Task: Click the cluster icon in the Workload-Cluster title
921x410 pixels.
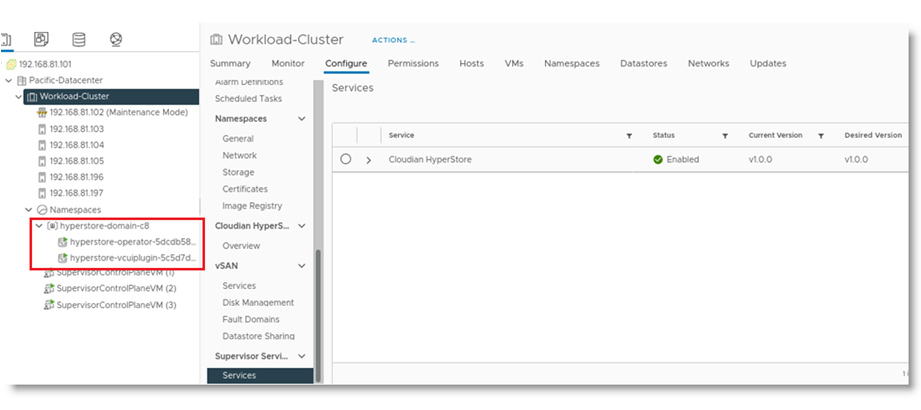Action: [x=216, y=40]
